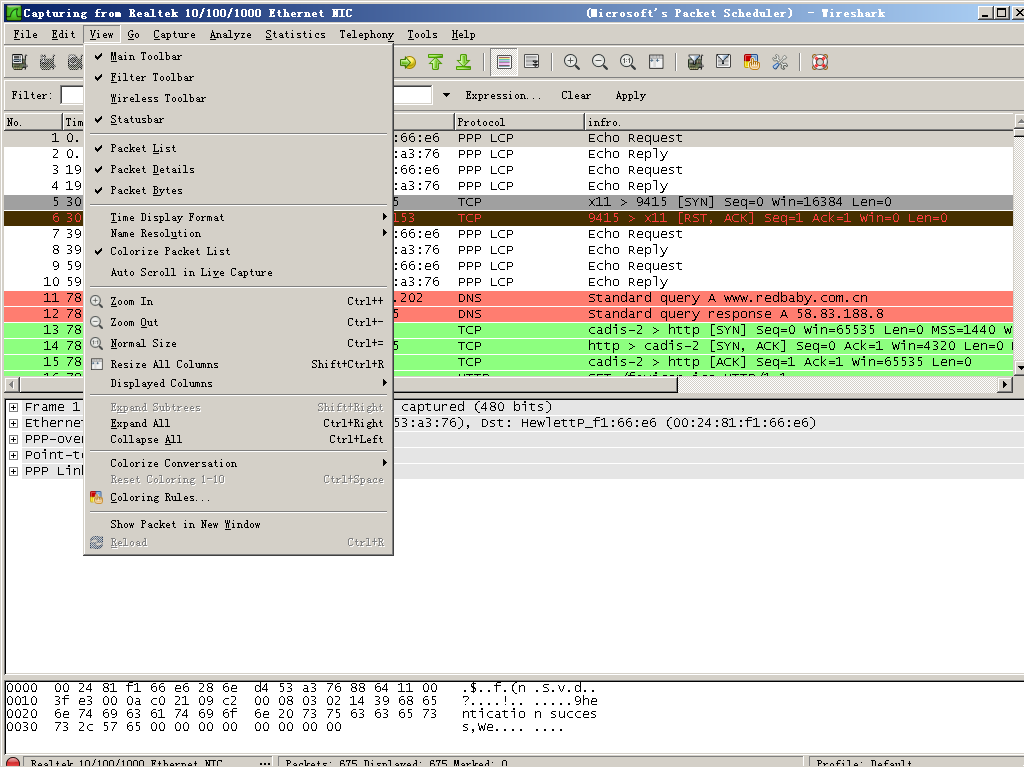The height and width of the screenshot is (768, 1024).
Task: Click the capture options toolbar icon
Action: [x=48, y=62]
